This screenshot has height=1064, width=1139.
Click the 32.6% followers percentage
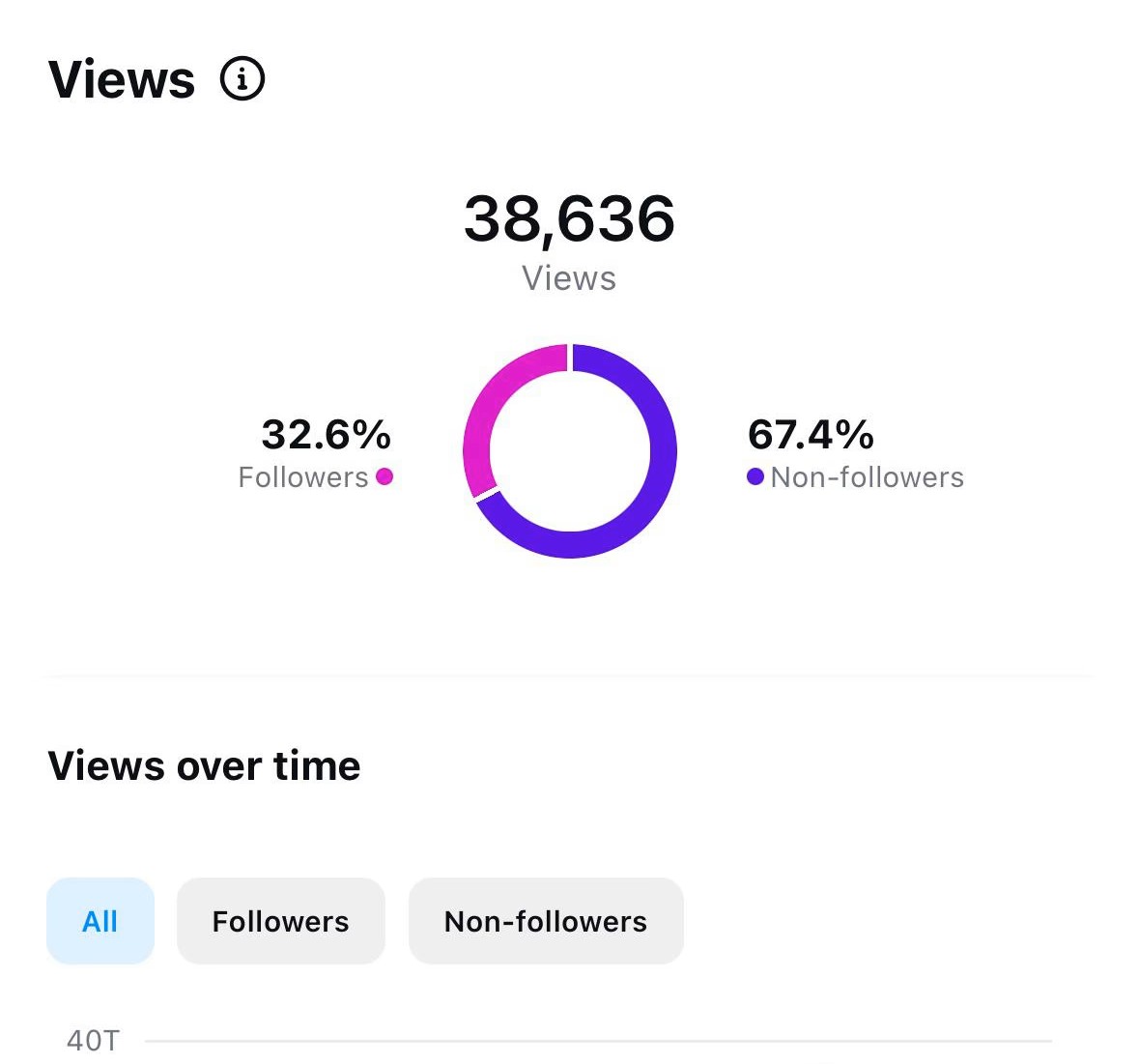[326, 435]
